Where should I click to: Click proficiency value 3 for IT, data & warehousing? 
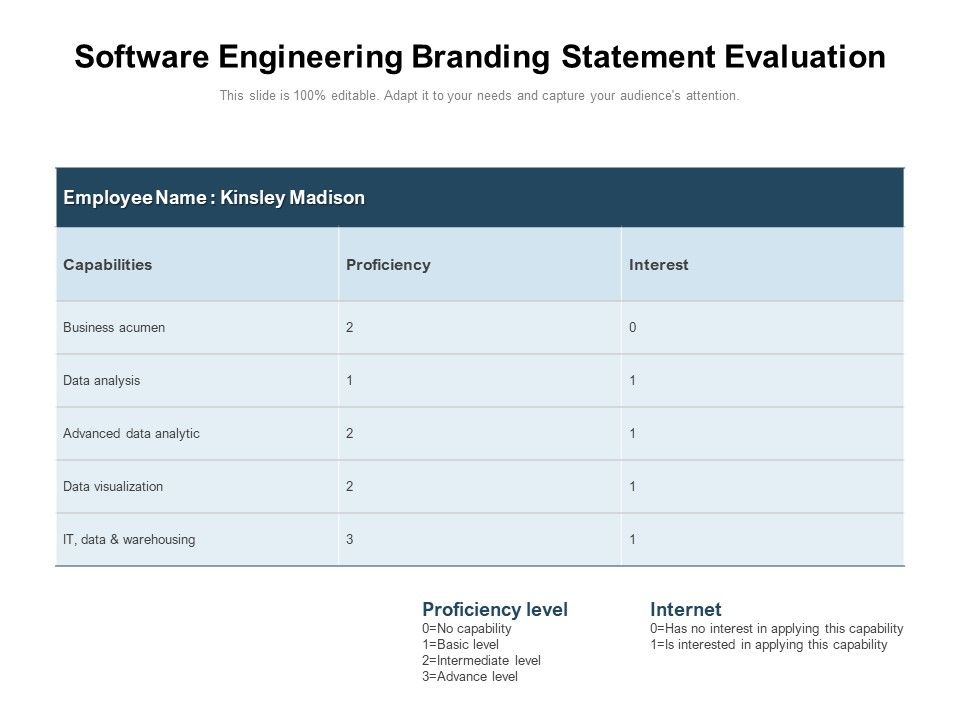coord(350,539)
